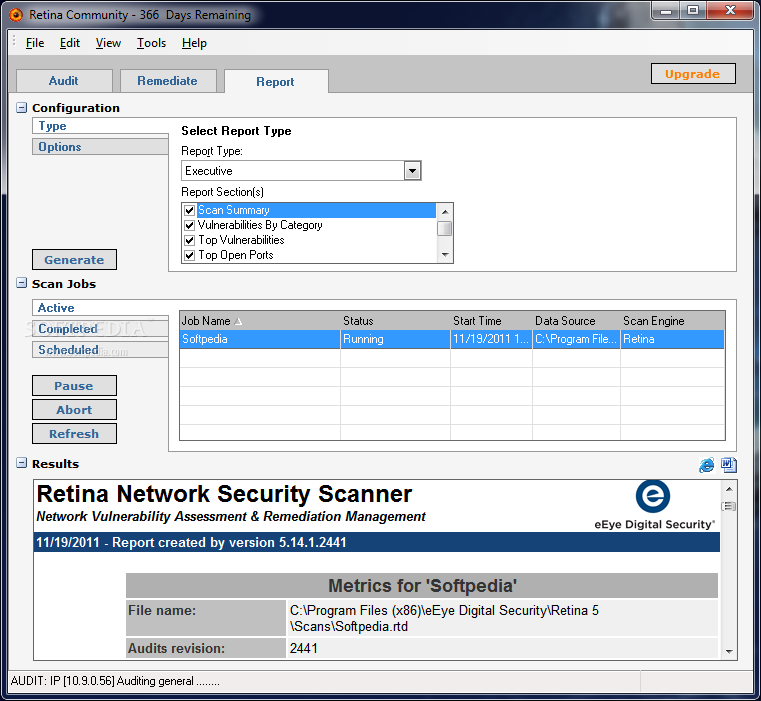
Task: Collapse the Scan Jobs section
Action: coord(21,283)
